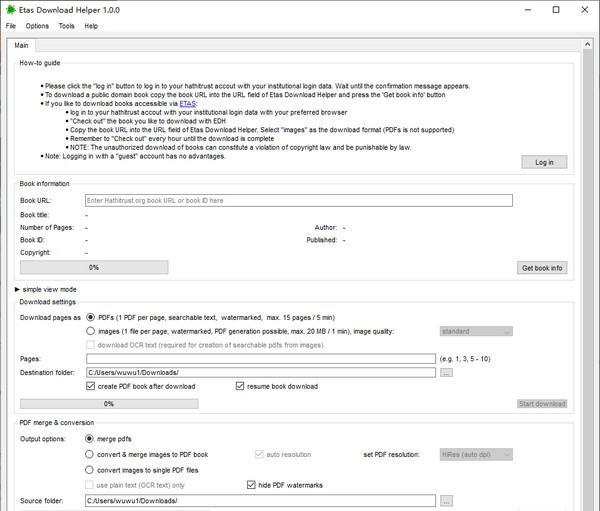Browse for destination folder with ... button
The height and width of the screenshot is (511, 600).
pos(447,372)
